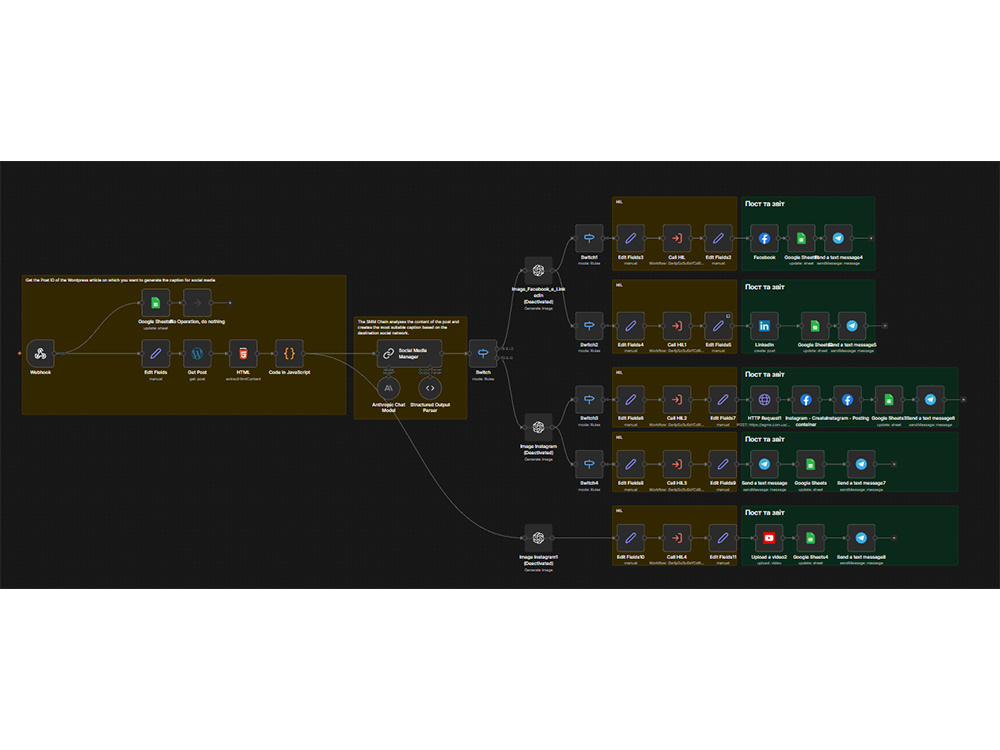Screen dimensions: 1000x750
Task: Open the Call HIL1 node
Action: (677, 326)
